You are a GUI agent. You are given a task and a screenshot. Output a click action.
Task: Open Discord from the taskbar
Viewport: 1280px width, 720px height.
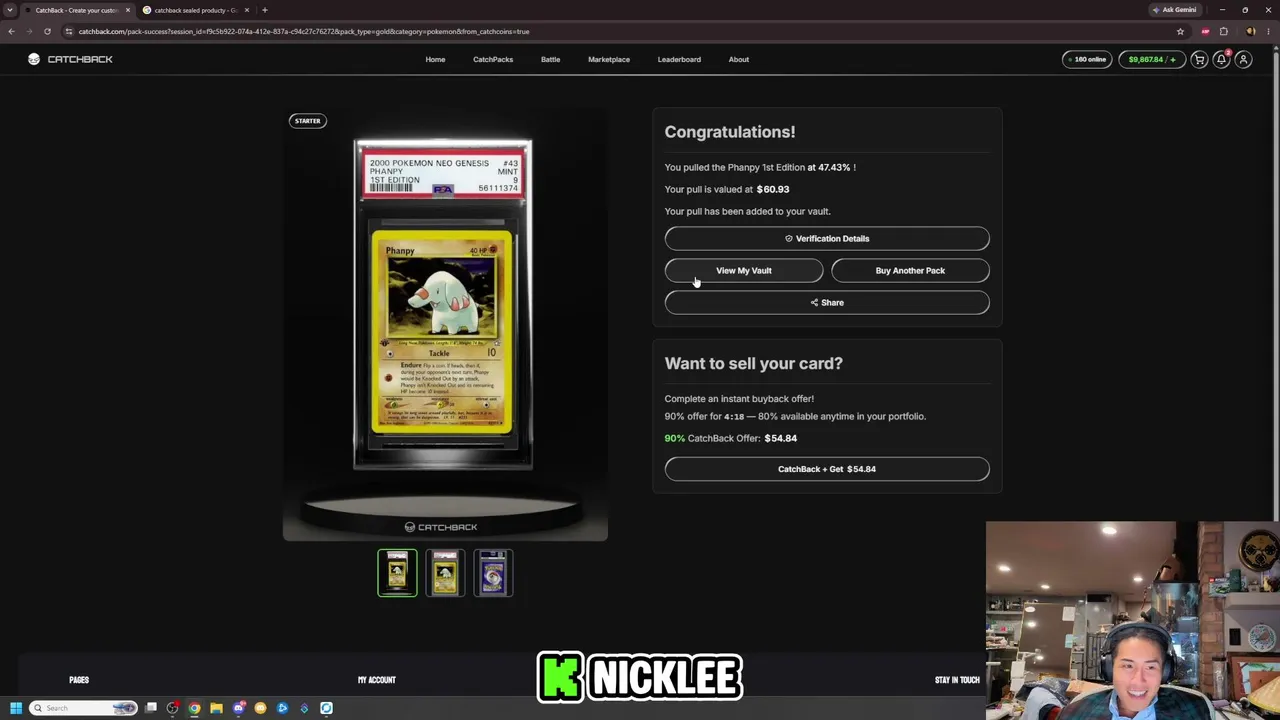(238, 708)
